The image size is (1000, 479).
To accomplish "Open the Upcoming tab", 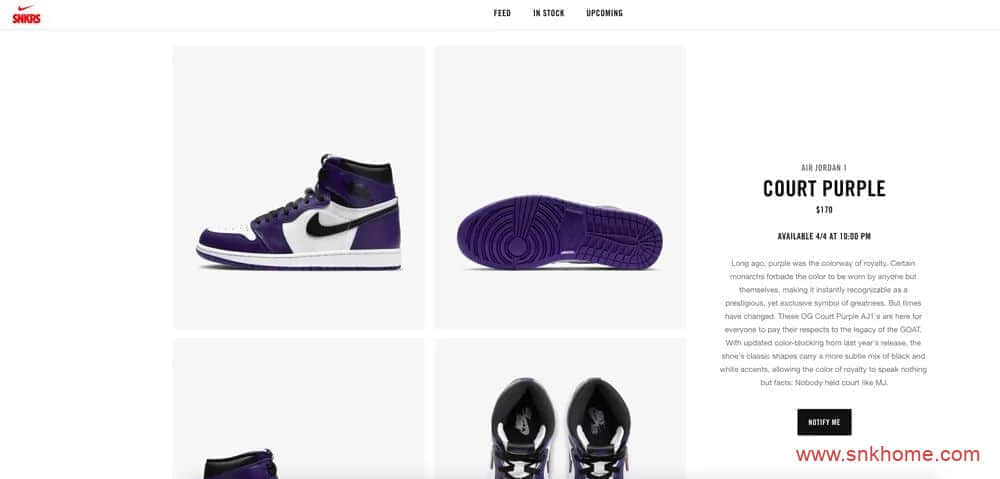I will pos(604,13).
